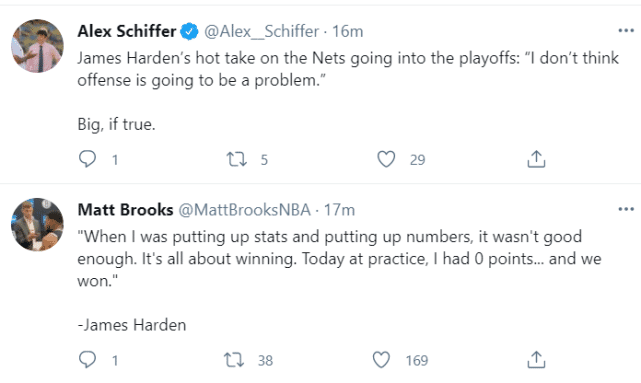Reply to Matt Brooks' tweet
This screenshot has height=383, width=641.
pos(87,360)
